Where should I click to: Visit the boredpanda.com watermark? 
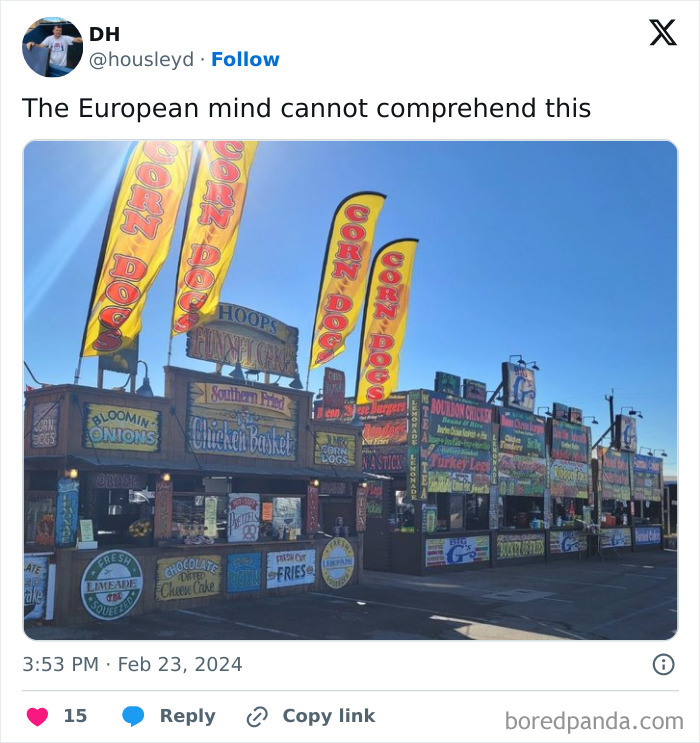click(x=594, y=722)
